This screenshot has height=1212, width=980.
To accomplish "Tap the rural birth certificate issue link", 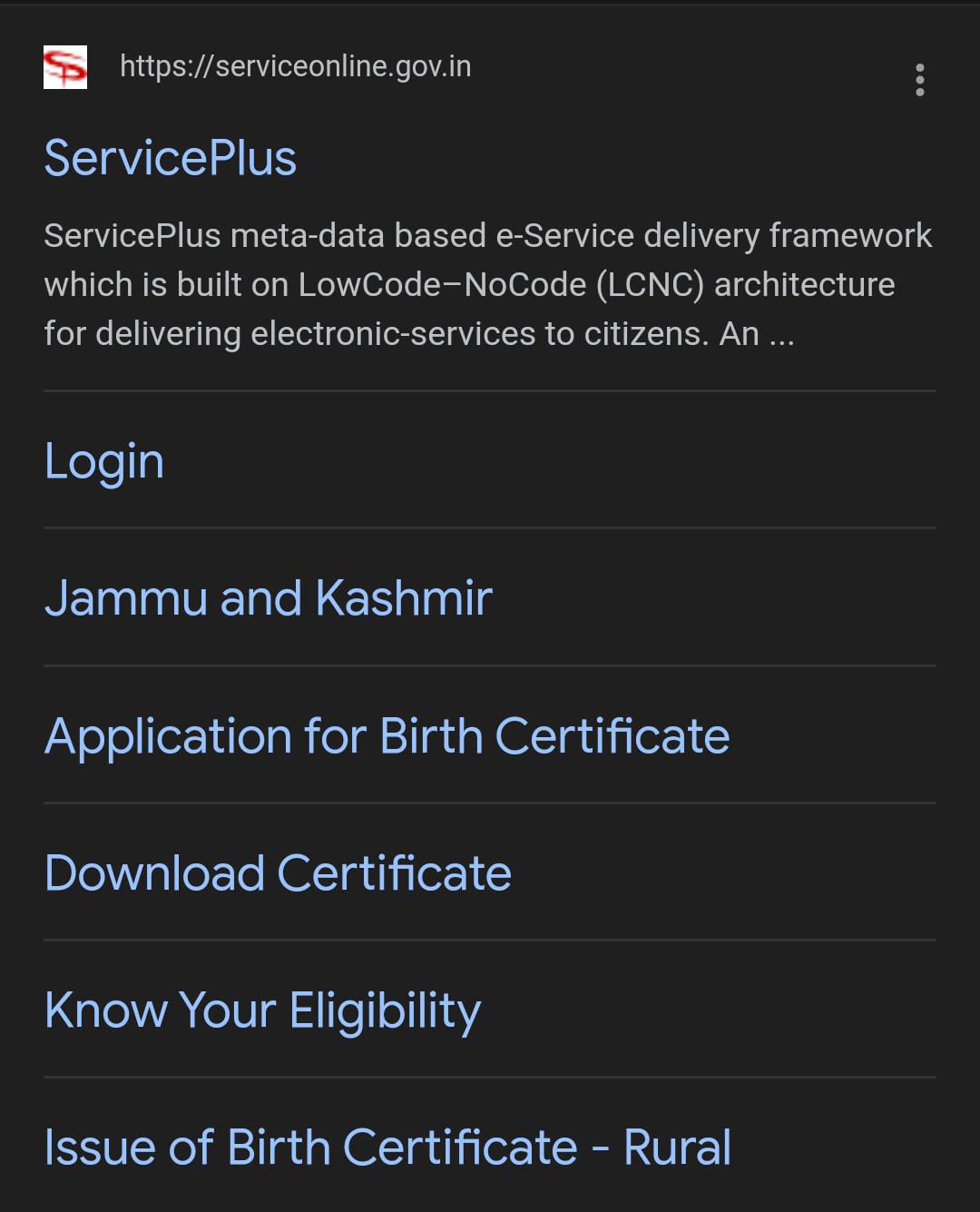I will 387,1148.
